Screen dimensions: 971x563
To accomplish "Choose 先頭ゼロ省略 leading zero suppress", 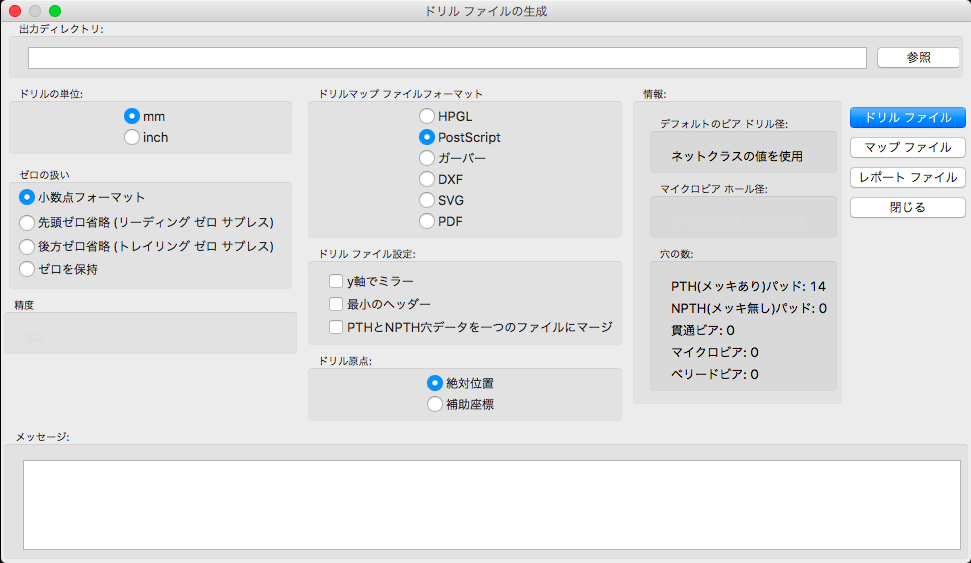I will point(27,221).
